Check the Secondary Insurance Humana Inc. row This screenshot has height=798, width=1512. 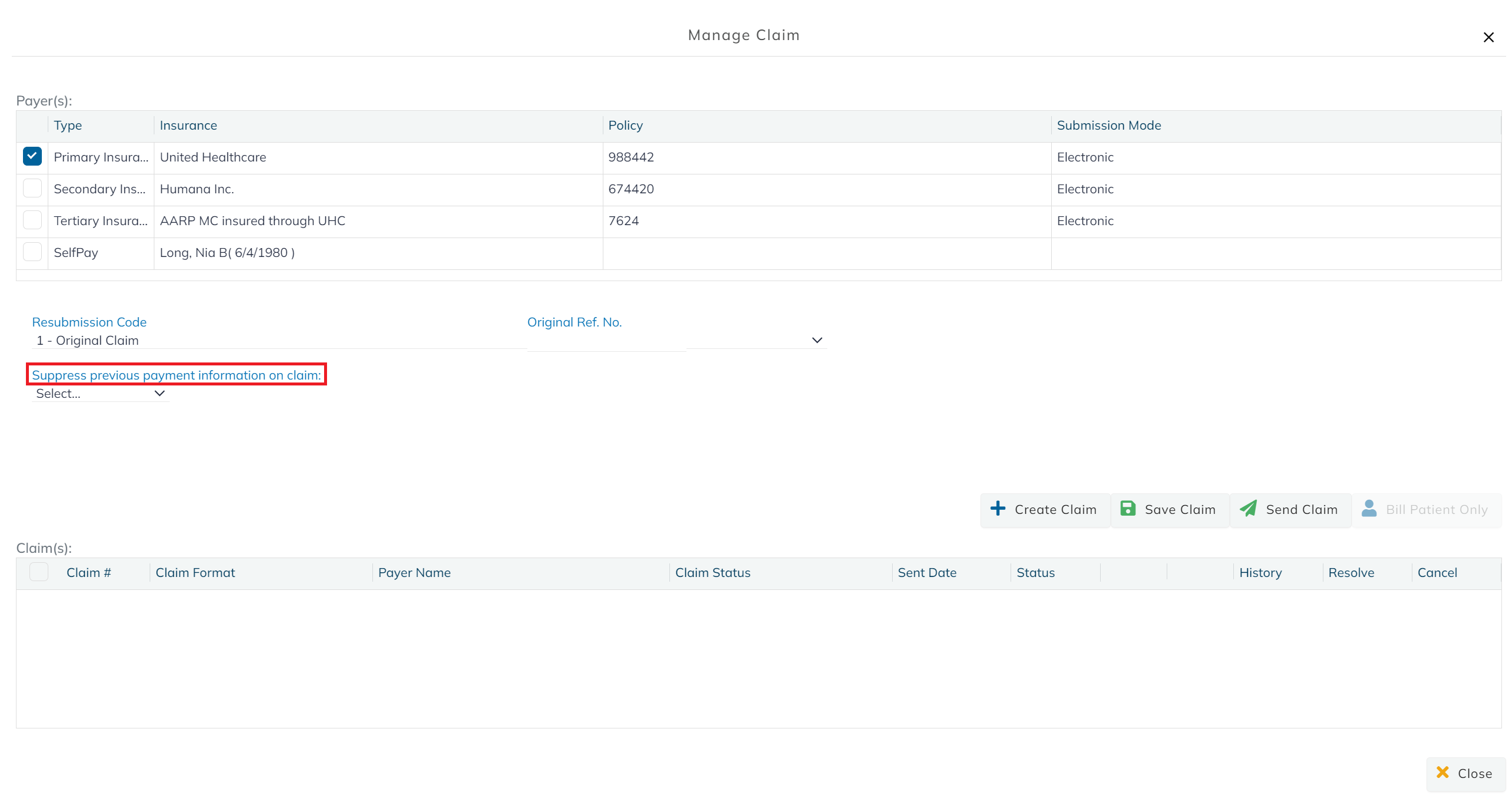click(32, 187)
